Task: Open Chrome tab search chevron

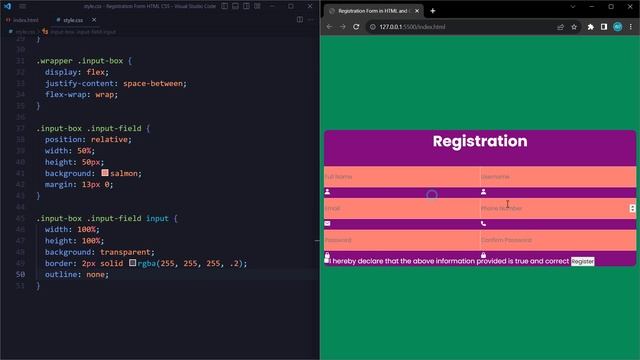Action: point(573,7)
